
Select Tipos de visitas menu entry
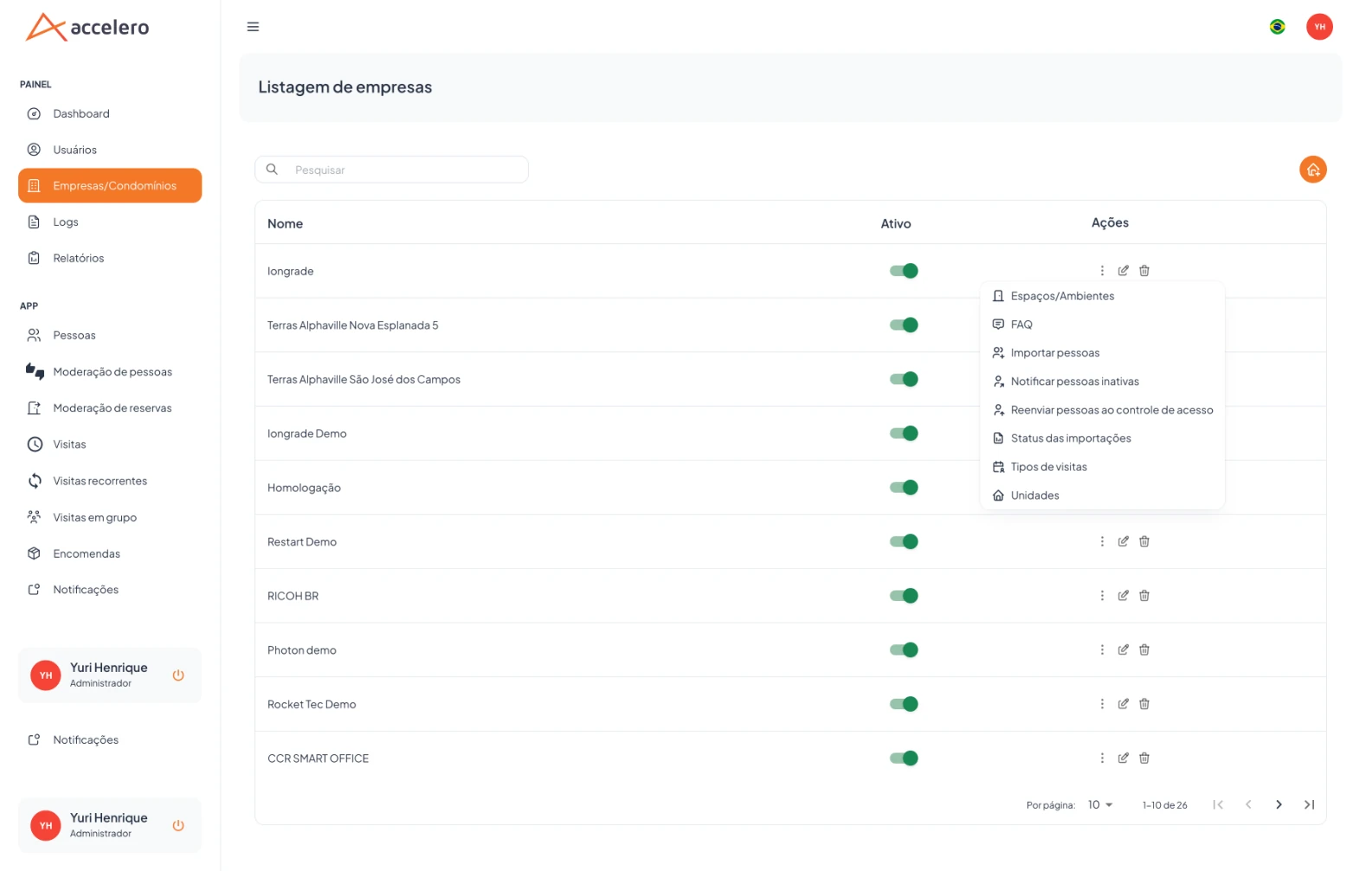1102,468
